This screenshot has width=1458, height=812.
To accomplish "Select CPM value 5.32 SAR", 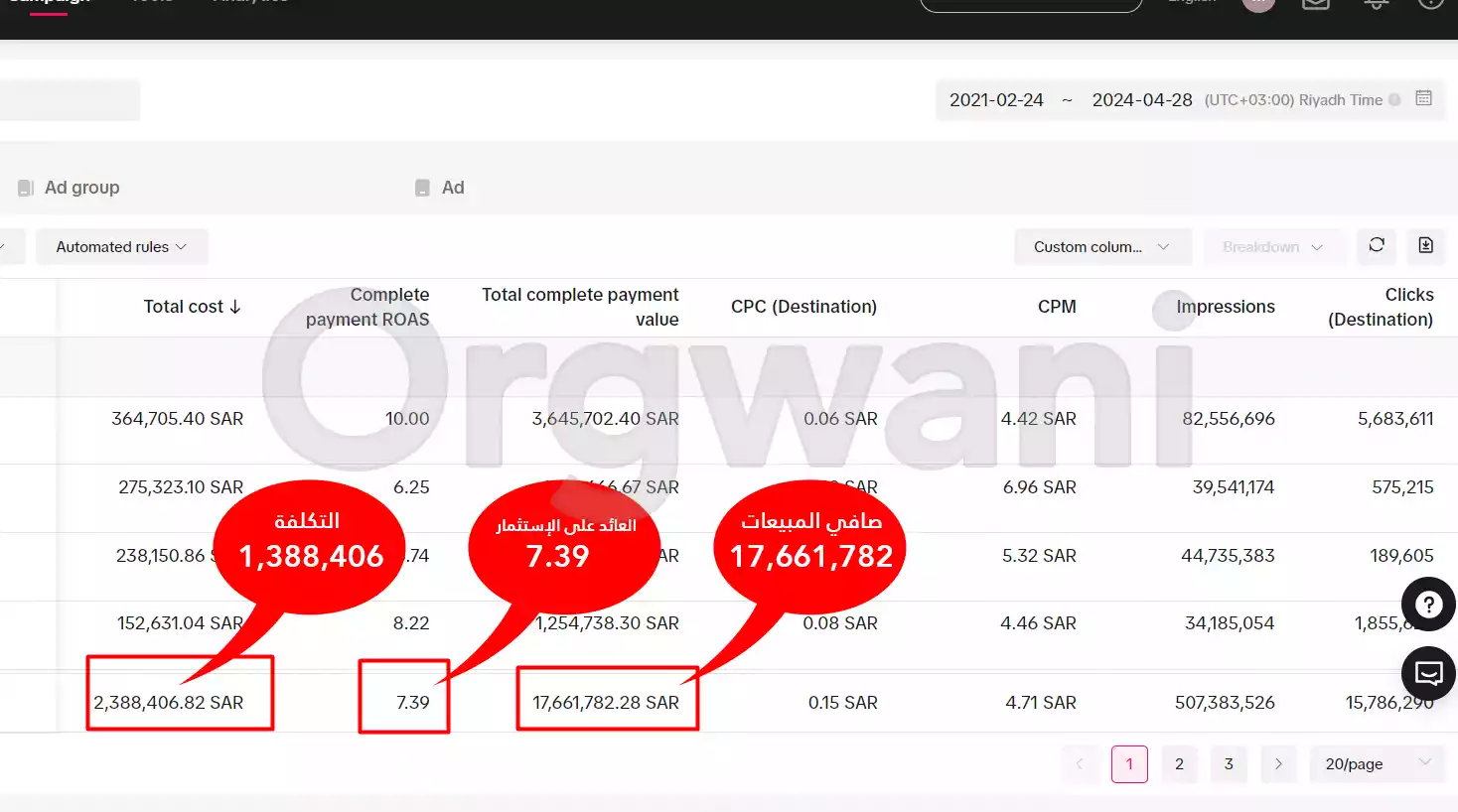I will click(1039, 556).
